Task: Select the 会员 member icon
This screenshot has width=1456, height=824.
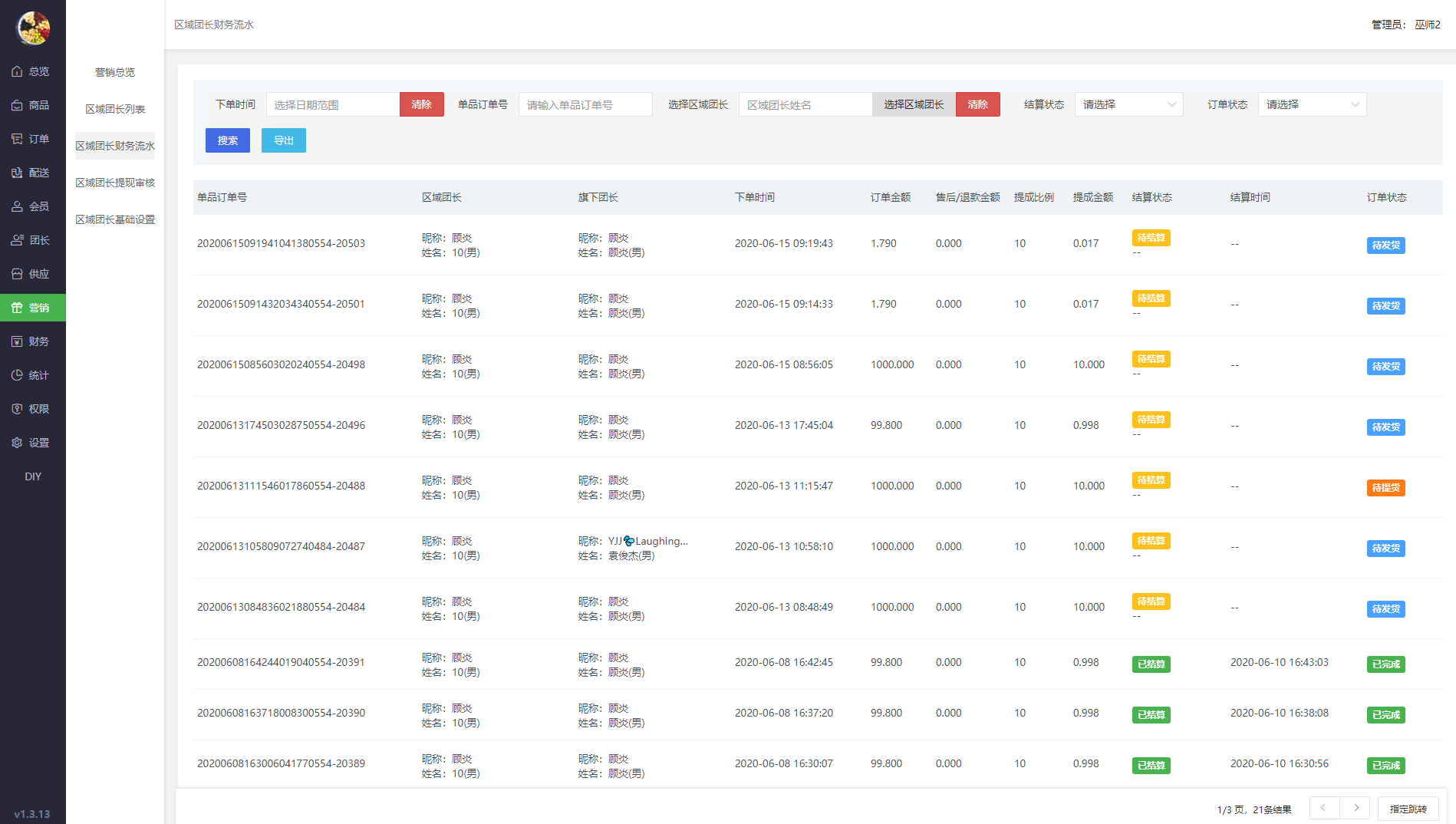Action: [x=17, y=206]
